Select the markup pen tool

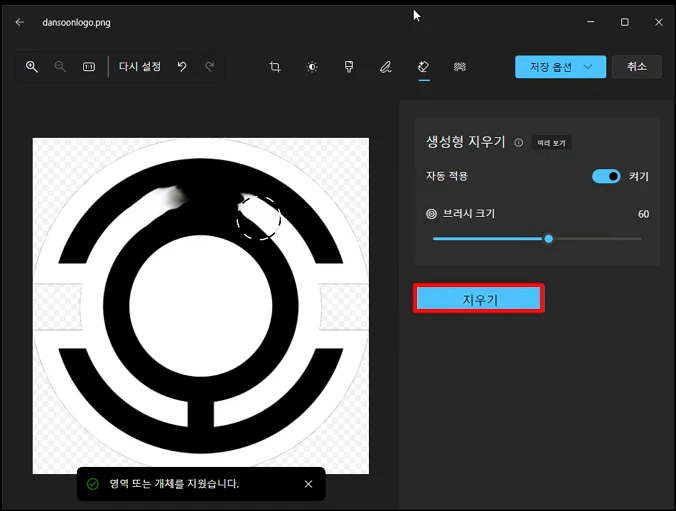(x=386, y=67)
